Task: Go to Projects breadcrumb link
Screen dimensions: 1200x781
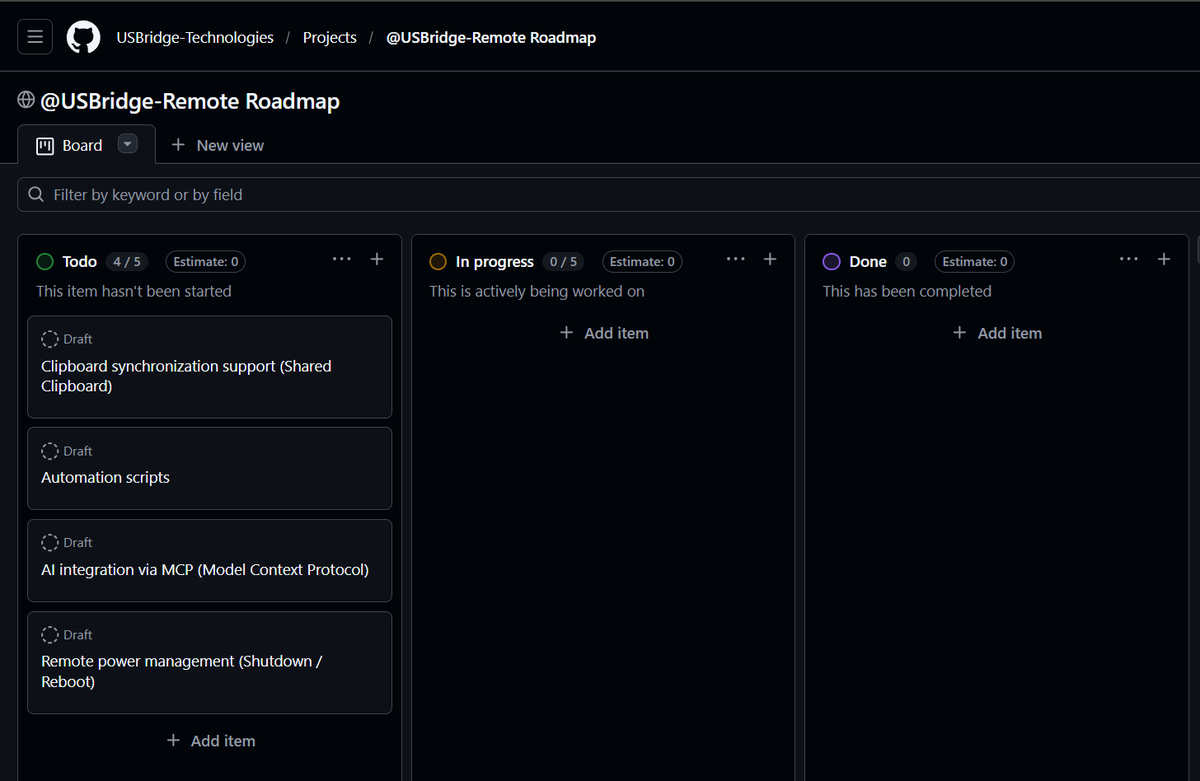Action: (330, 38)
